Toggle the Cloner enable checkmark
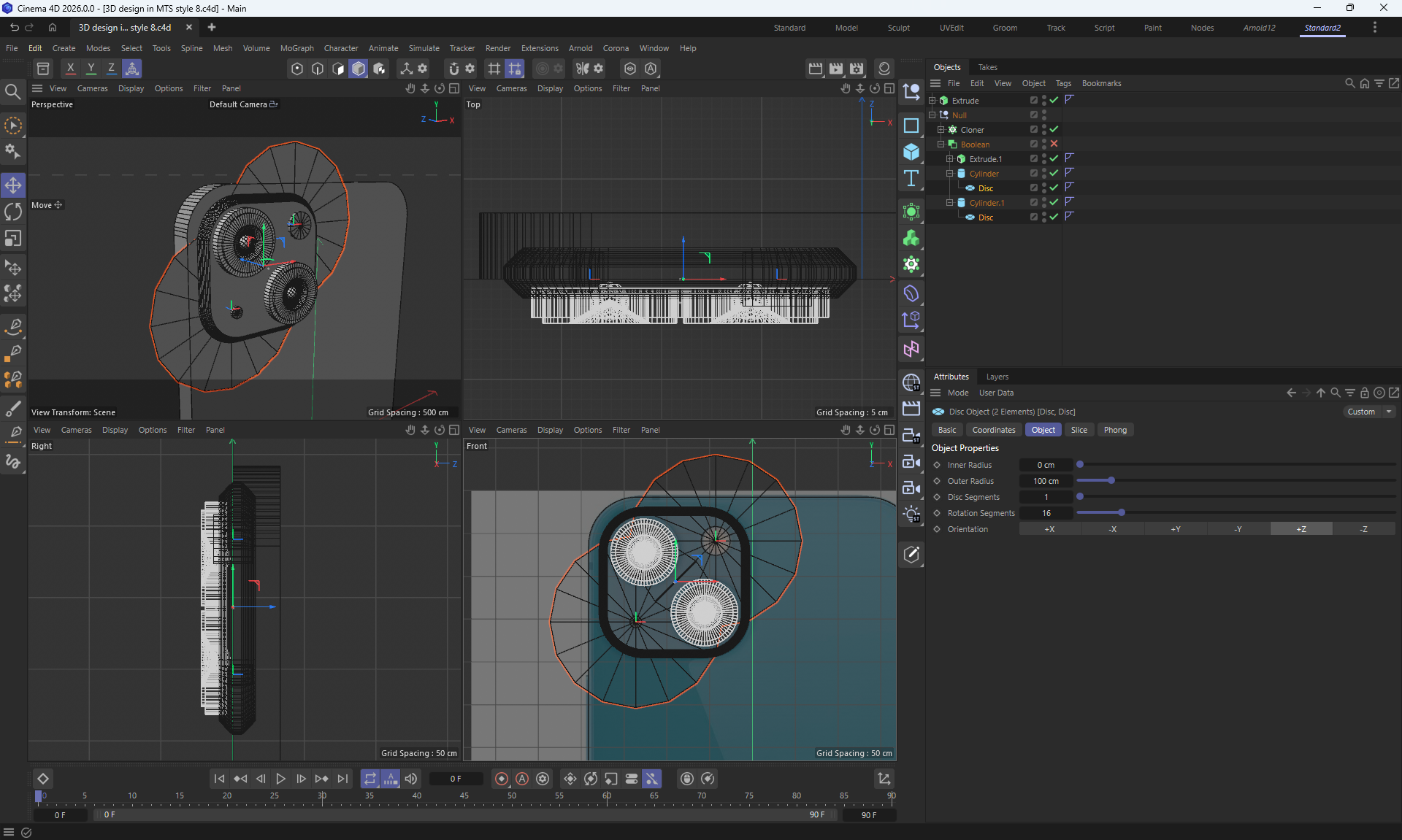This screenshot has height=840, width=1402. click(x=1054, y=129)
